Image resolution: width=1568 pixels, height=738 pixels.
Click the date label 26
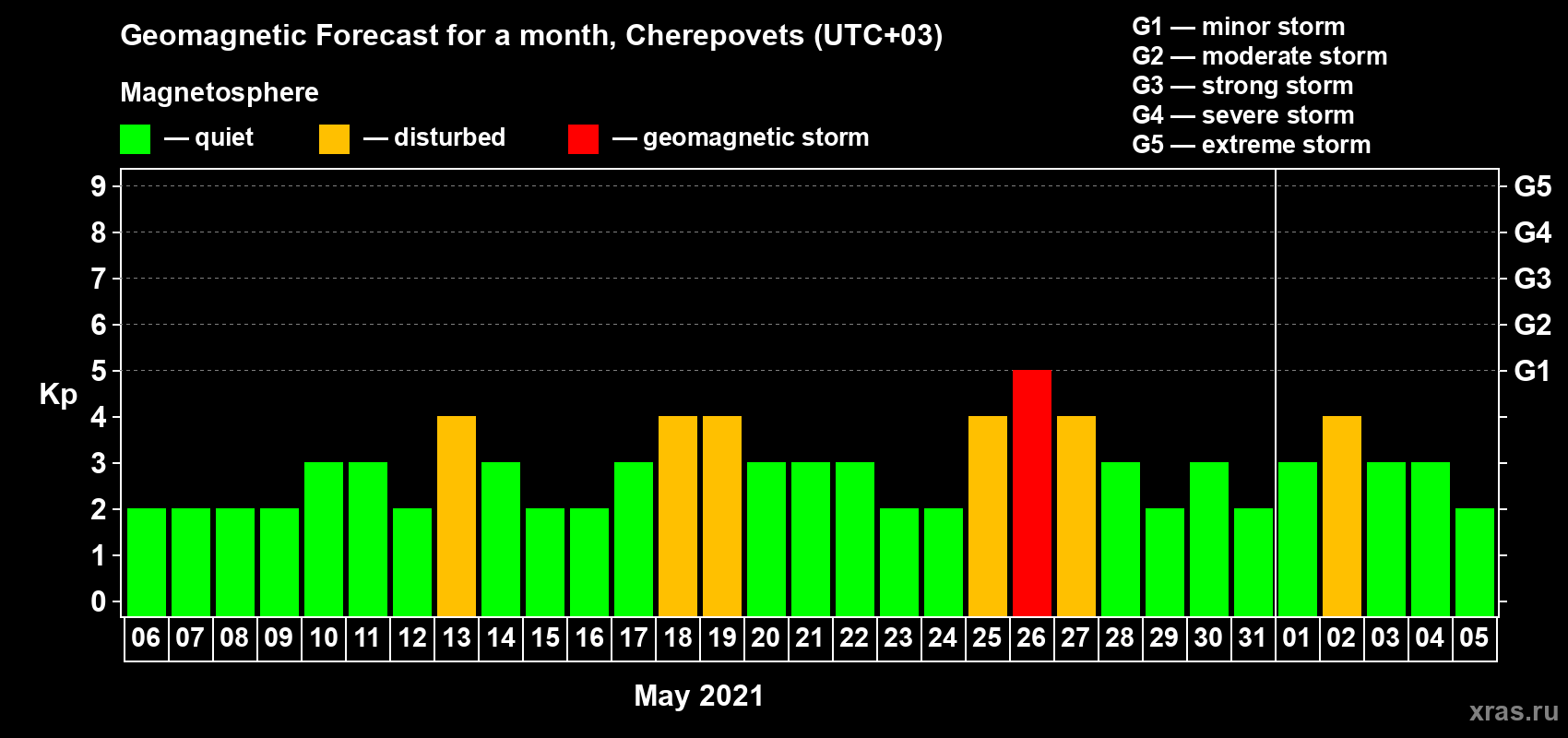point(1031,638)
